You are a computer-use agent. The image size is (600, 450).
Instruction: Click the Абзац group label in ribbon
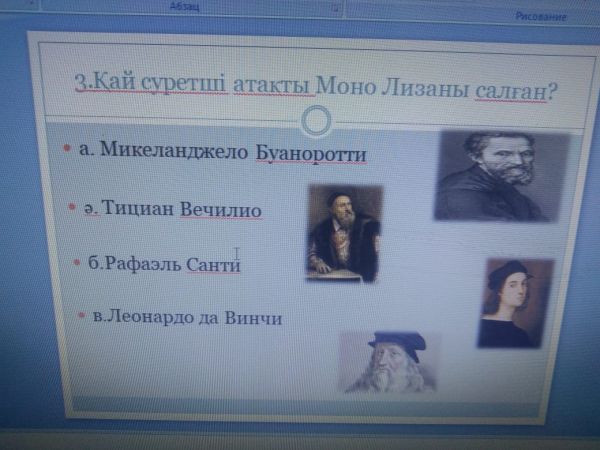(x=185, y=5)
